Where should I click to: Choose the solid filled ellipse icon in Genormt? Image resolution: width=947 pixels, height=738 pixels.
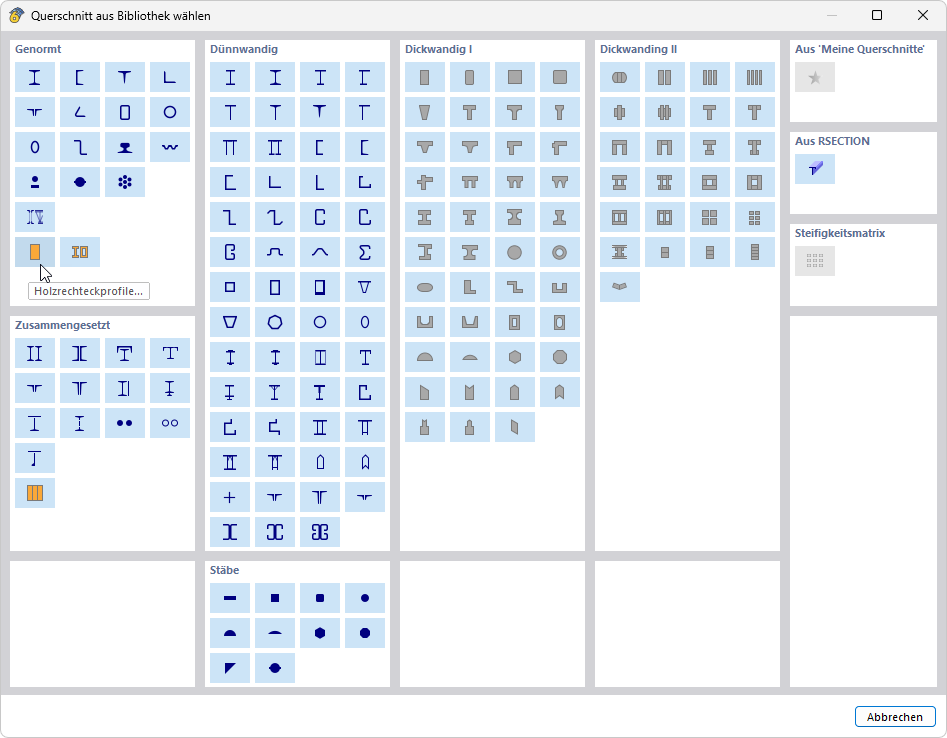click(x=80, y=182)
